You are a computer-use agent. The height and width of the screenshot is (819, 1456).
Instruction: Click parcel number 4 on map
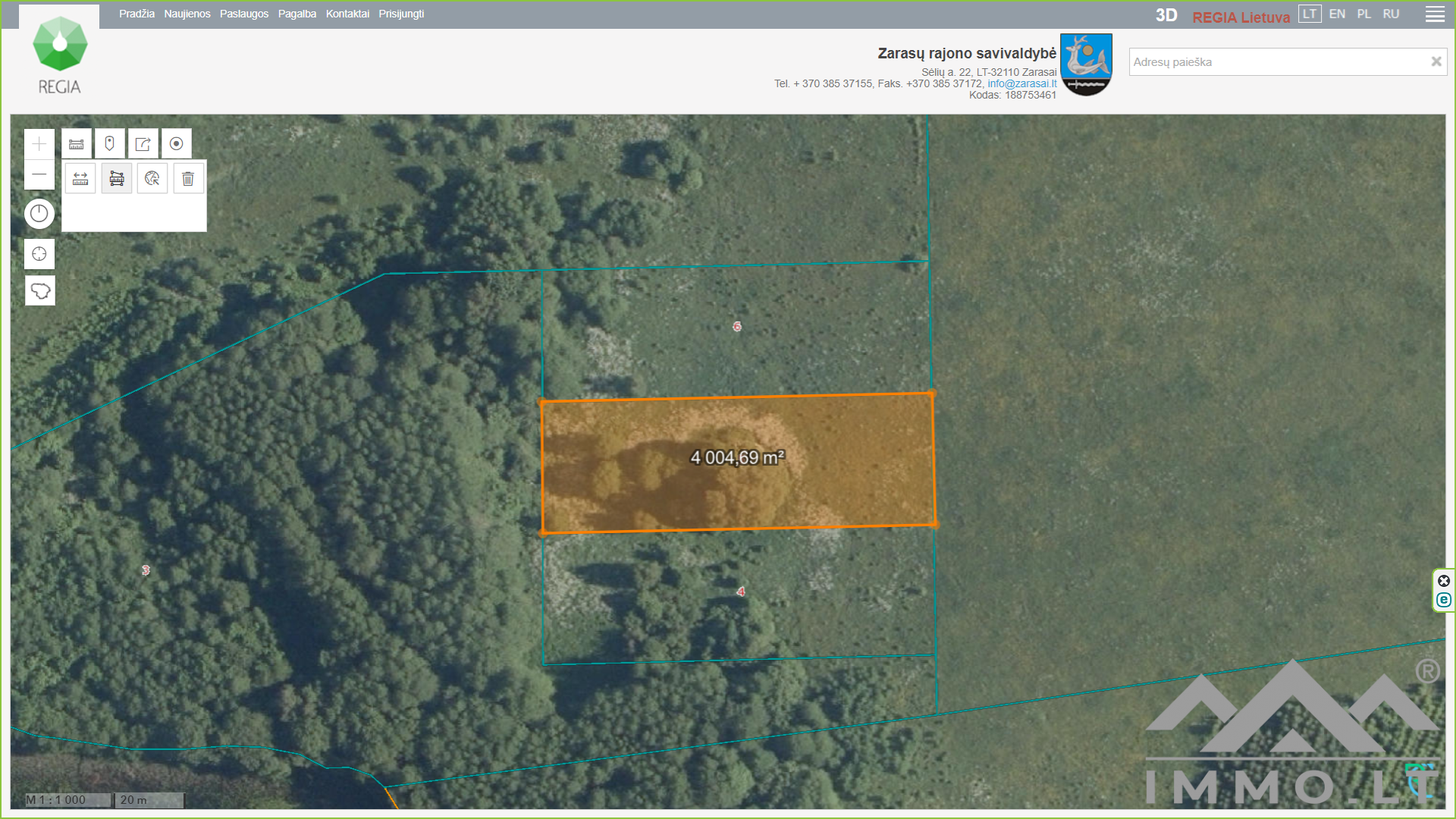coord(741,591)
